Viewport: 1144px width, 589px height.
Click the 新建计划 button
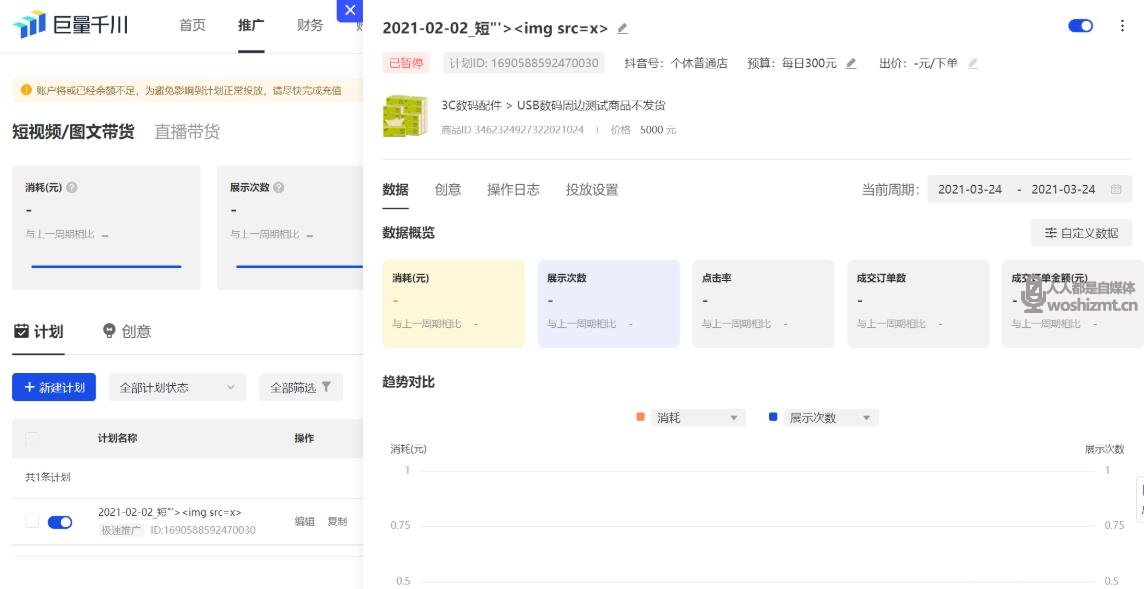point(54,387)
